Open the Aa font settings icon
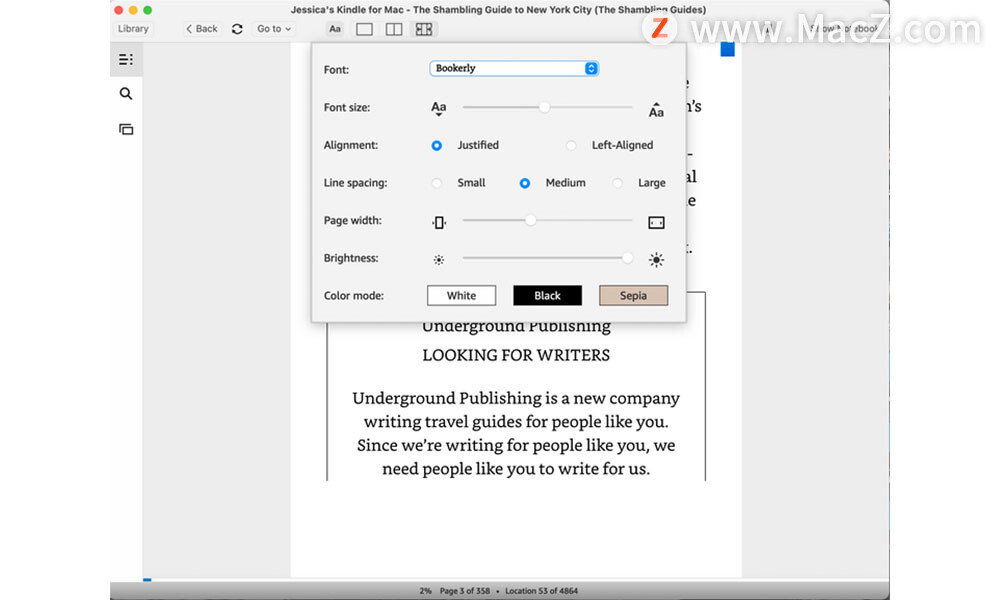 pos(335,29)
